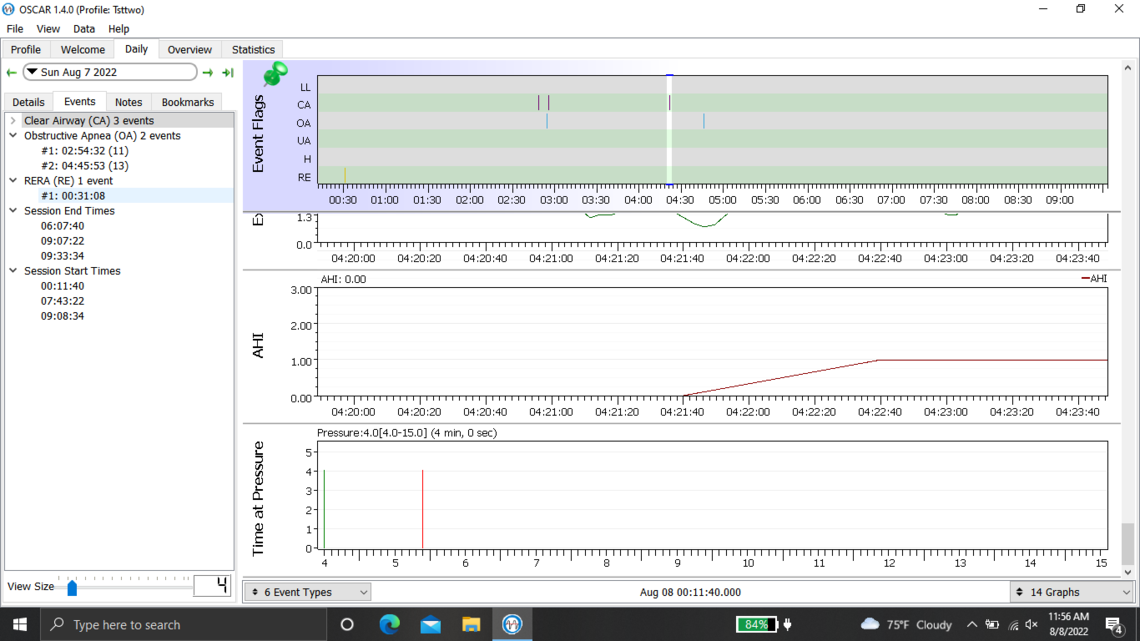Click the weather cloud icon
Image resolution: width=1140 pixels, height=641 pixels.
(870, 624)
